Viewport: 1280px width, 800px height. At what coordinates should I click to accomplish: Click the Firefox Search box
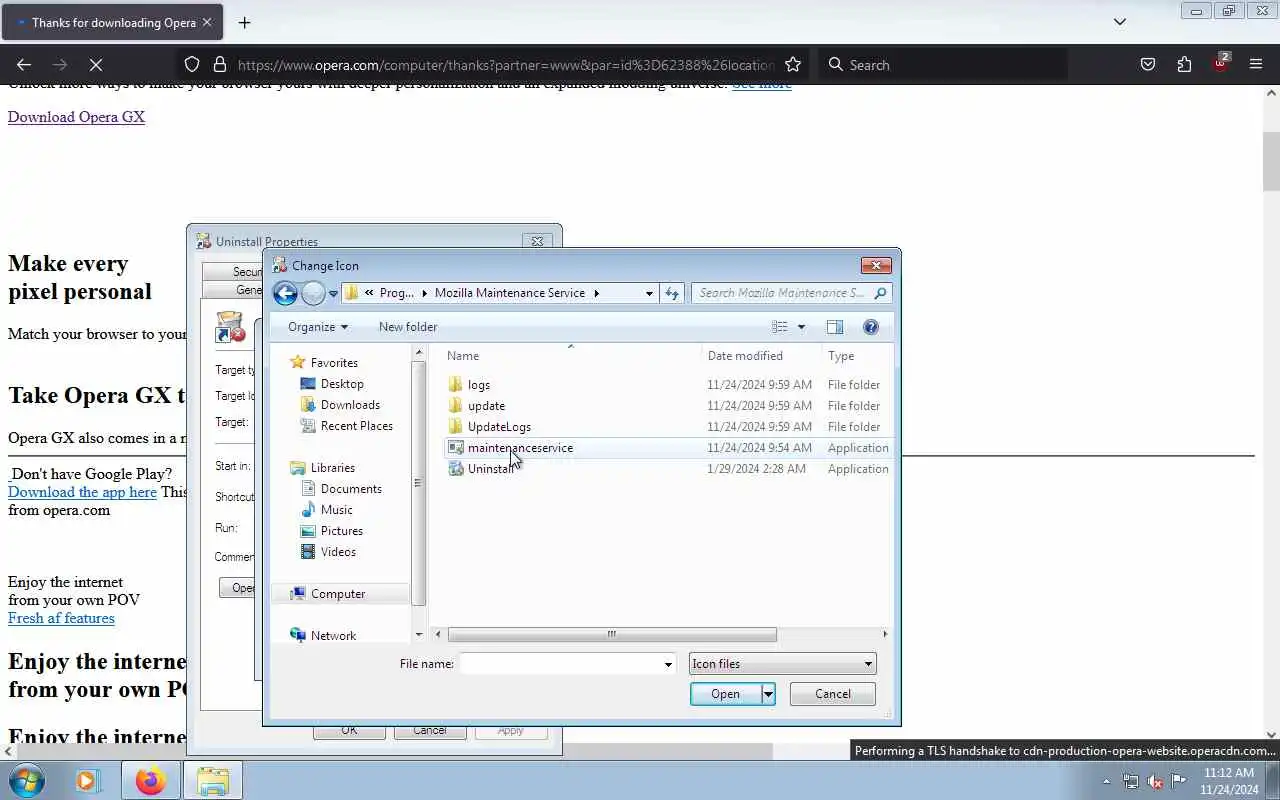pos(942,65)
